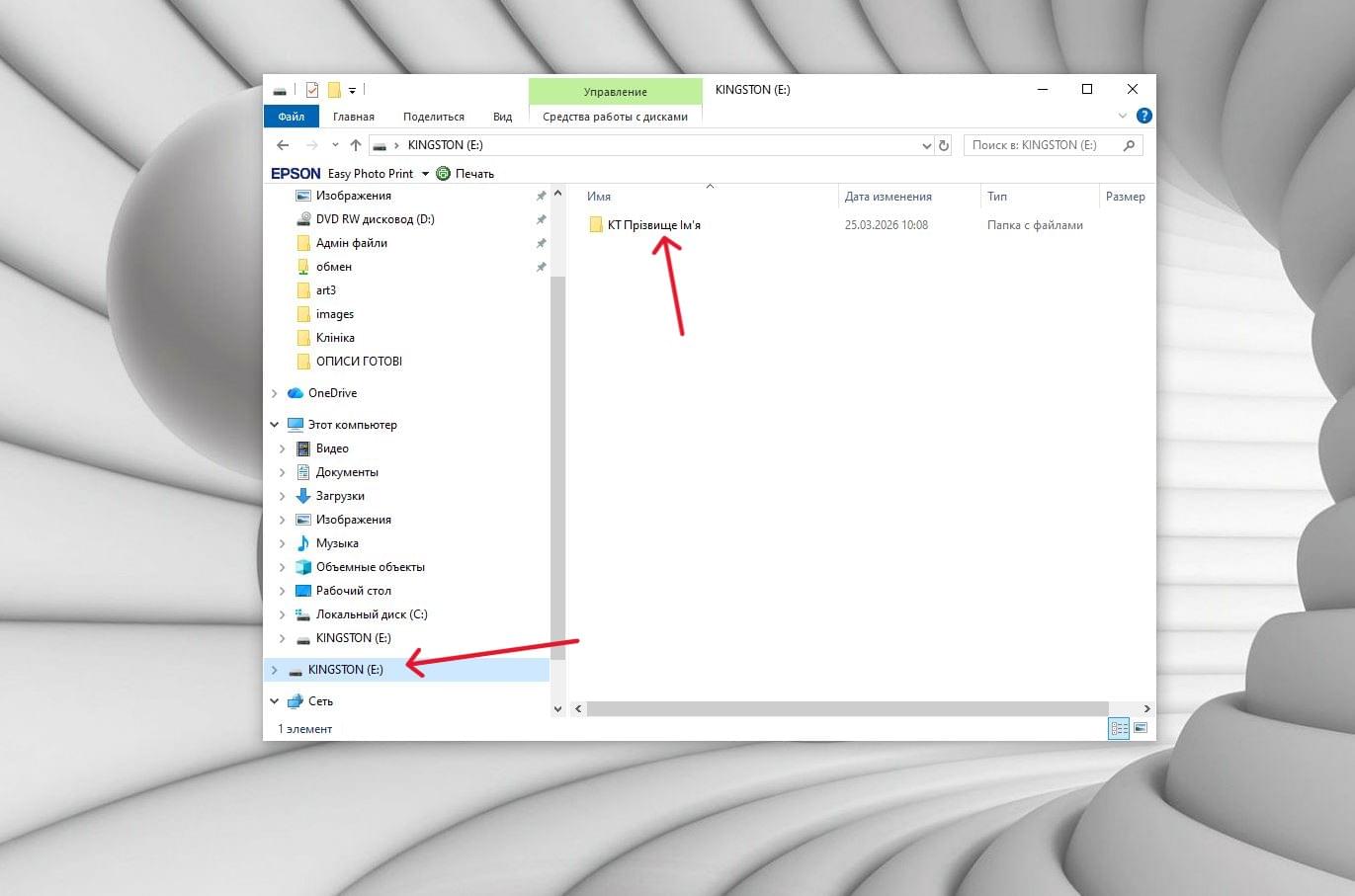Switch to details view mode
Screen dimensions: 1355x896
(1119, 728)
